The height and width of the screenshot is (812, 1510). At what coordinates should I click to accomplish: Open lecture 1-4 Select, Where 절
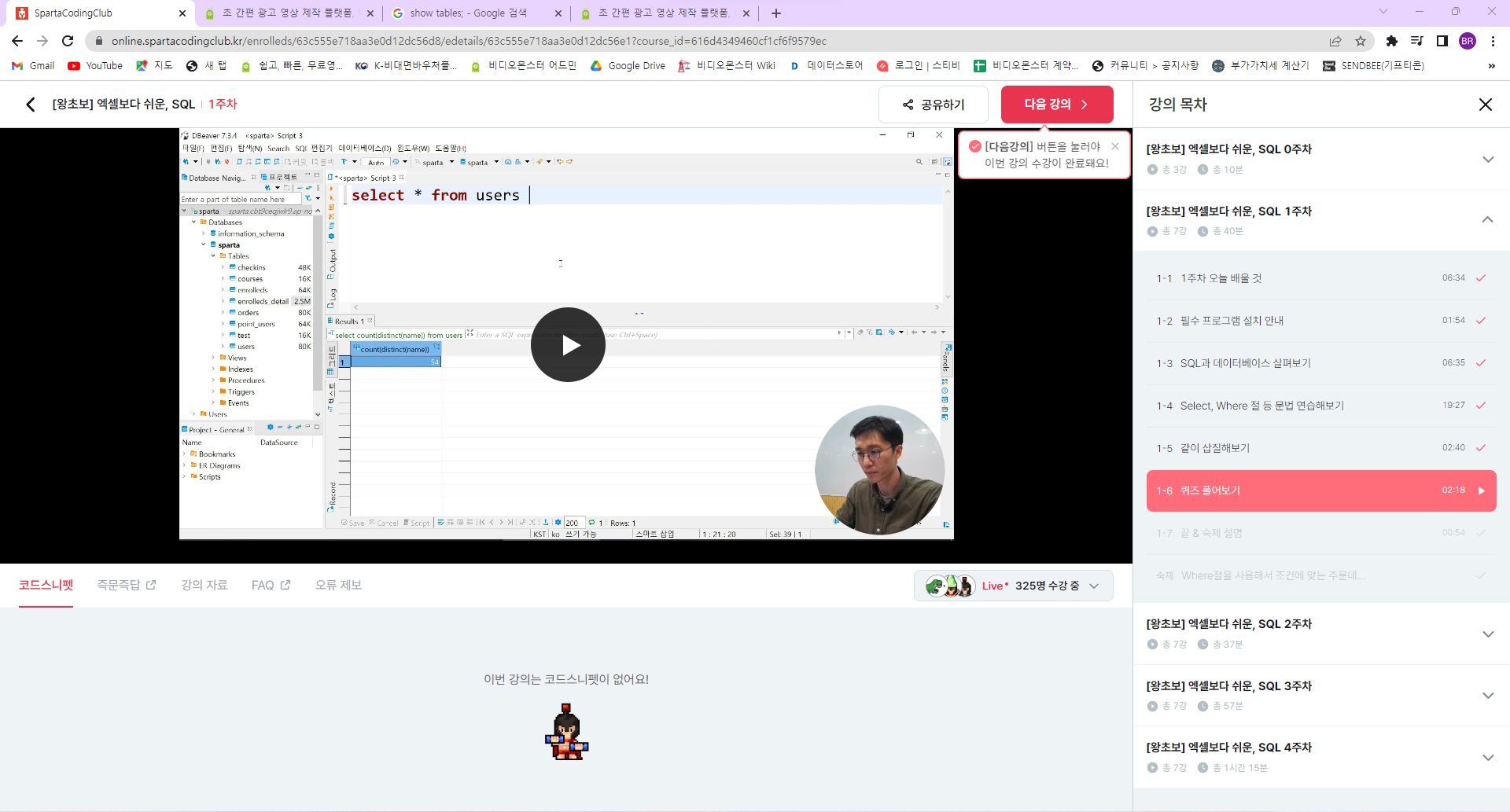click(1321, 406)
